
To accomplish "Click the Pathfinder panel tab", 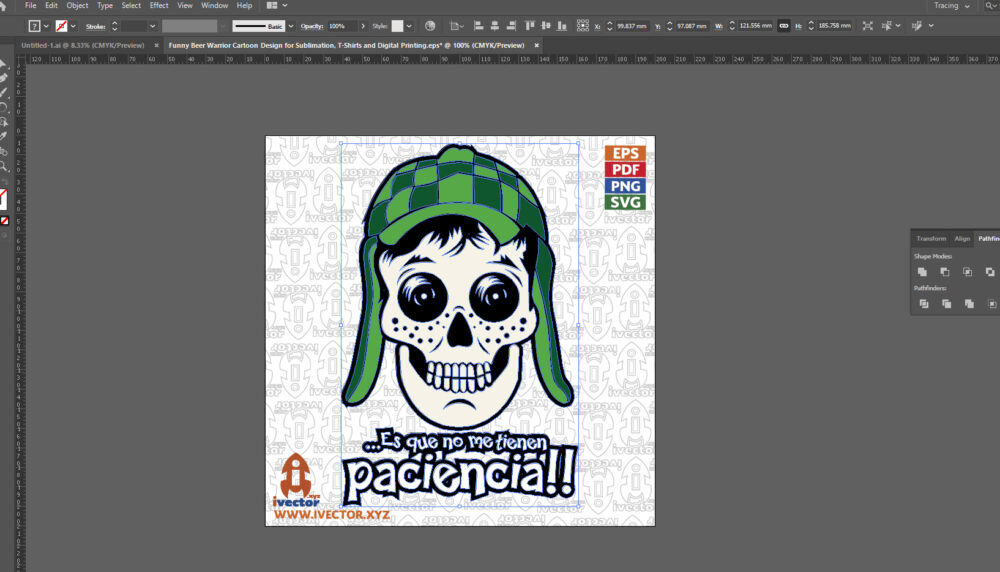I will coord(988,238).
